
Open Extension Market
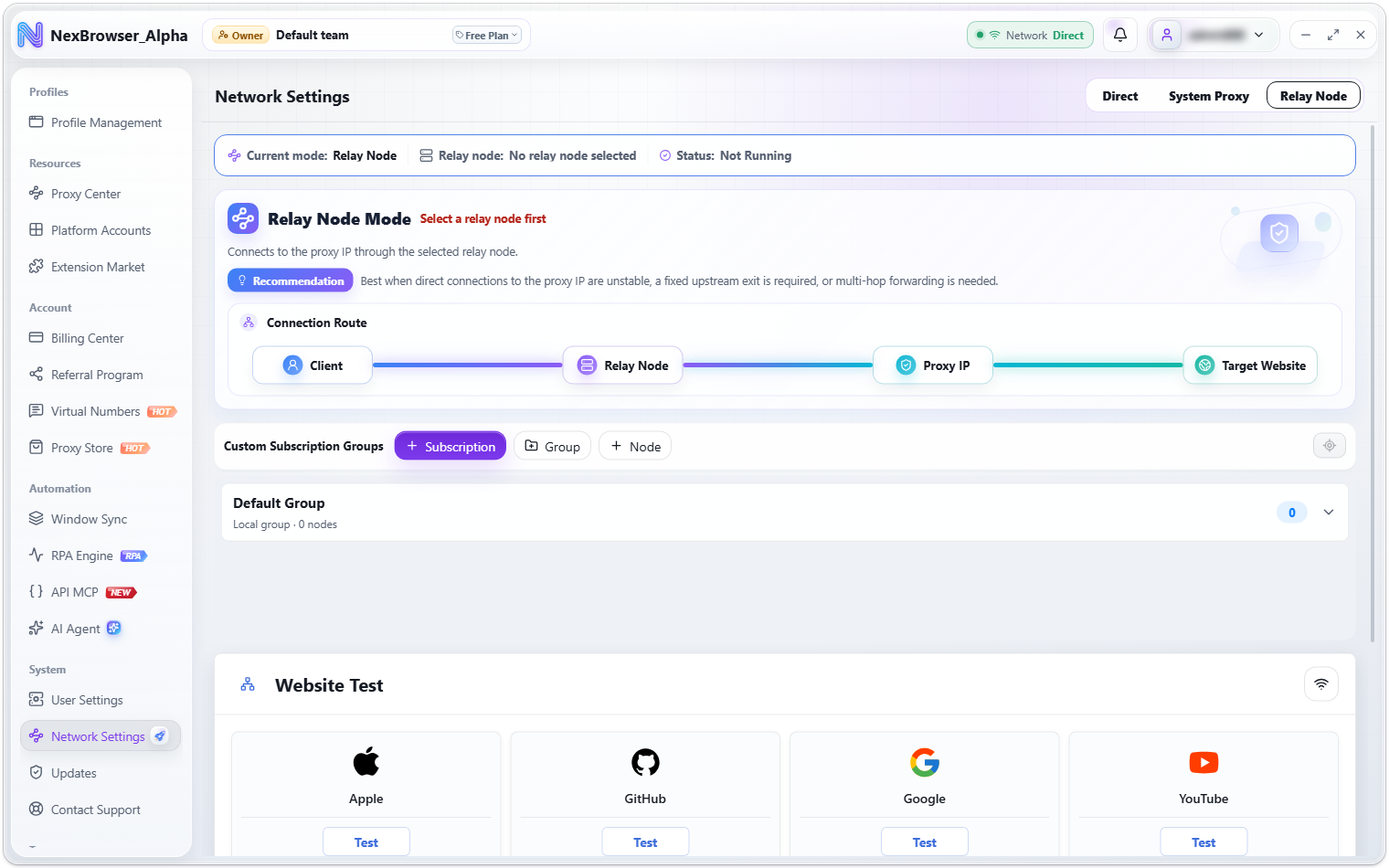click(x=101, y=267)
